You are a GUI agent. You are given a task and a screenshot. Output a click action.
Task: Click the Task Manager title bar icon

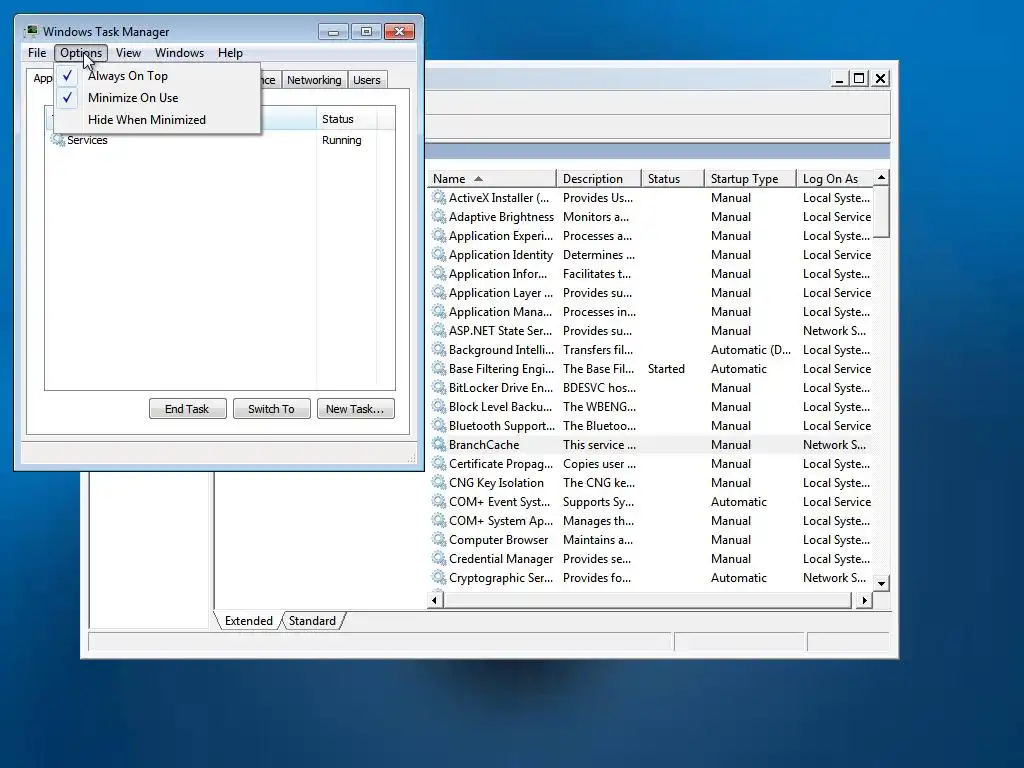pyautogui.click(x=31, y=31)
